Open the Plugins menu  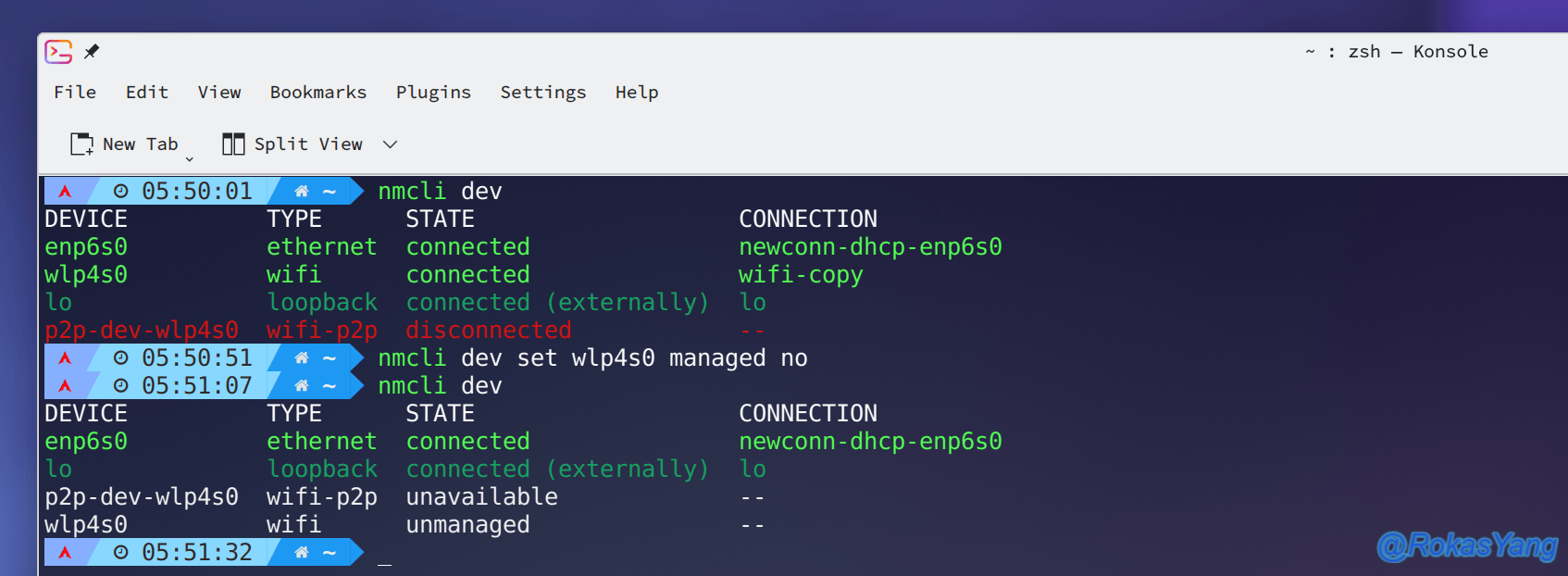(433, 92)
